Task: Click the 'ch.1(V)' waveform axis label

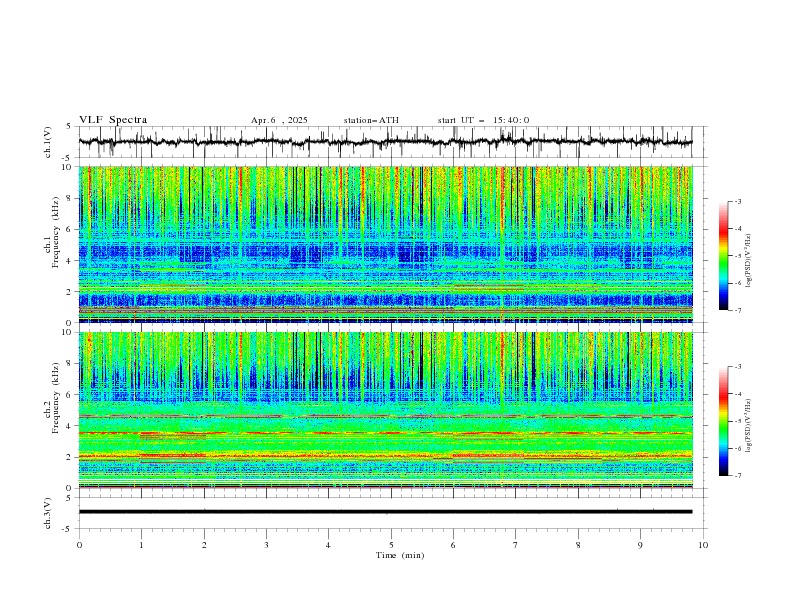Action: coord(48,142)
